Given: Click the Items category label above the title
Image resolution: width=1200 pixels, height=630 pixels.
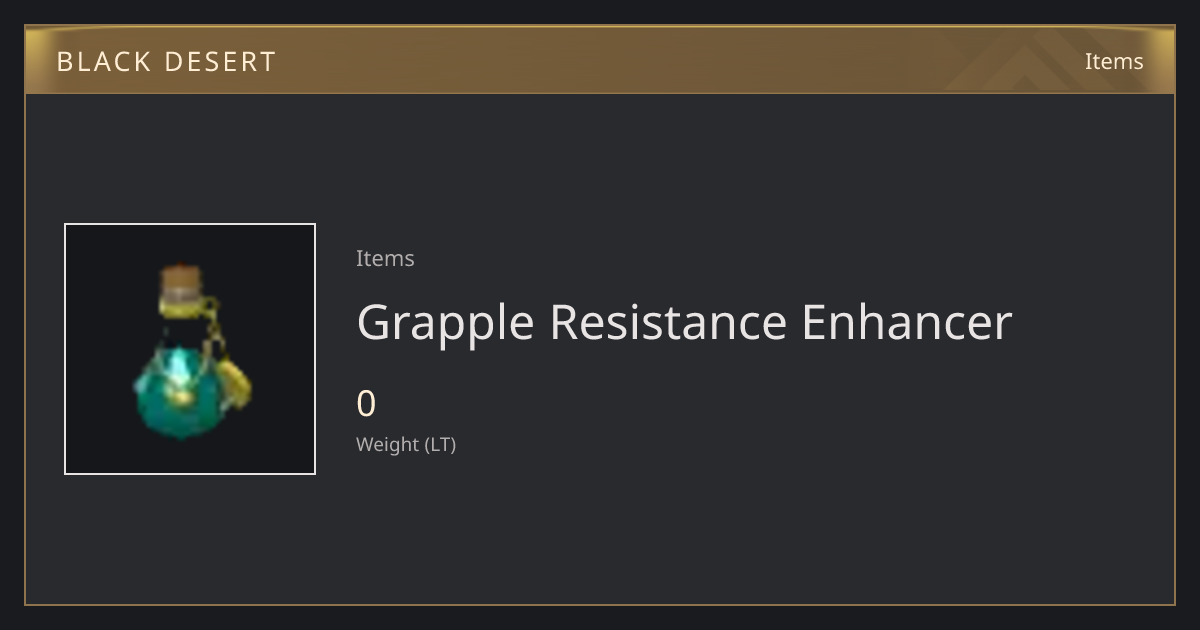Looking at the screenshot, I should (385, 258).
